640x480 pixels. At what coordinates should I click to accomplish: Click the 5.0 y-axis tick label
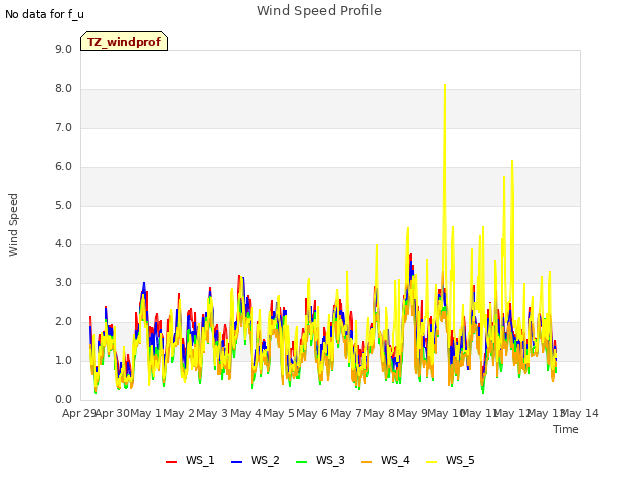[63, 205]
